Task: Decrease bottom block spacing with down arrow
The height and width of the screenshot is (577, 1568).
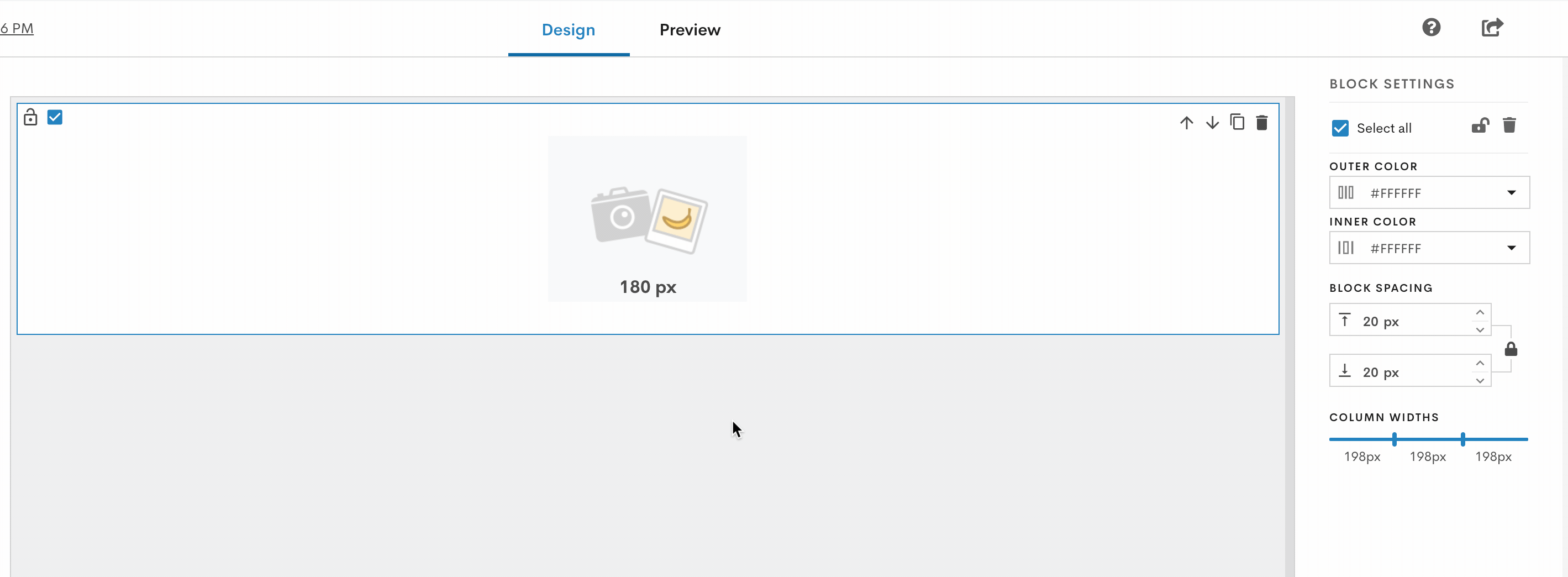Action: [x=1480, y=380]
